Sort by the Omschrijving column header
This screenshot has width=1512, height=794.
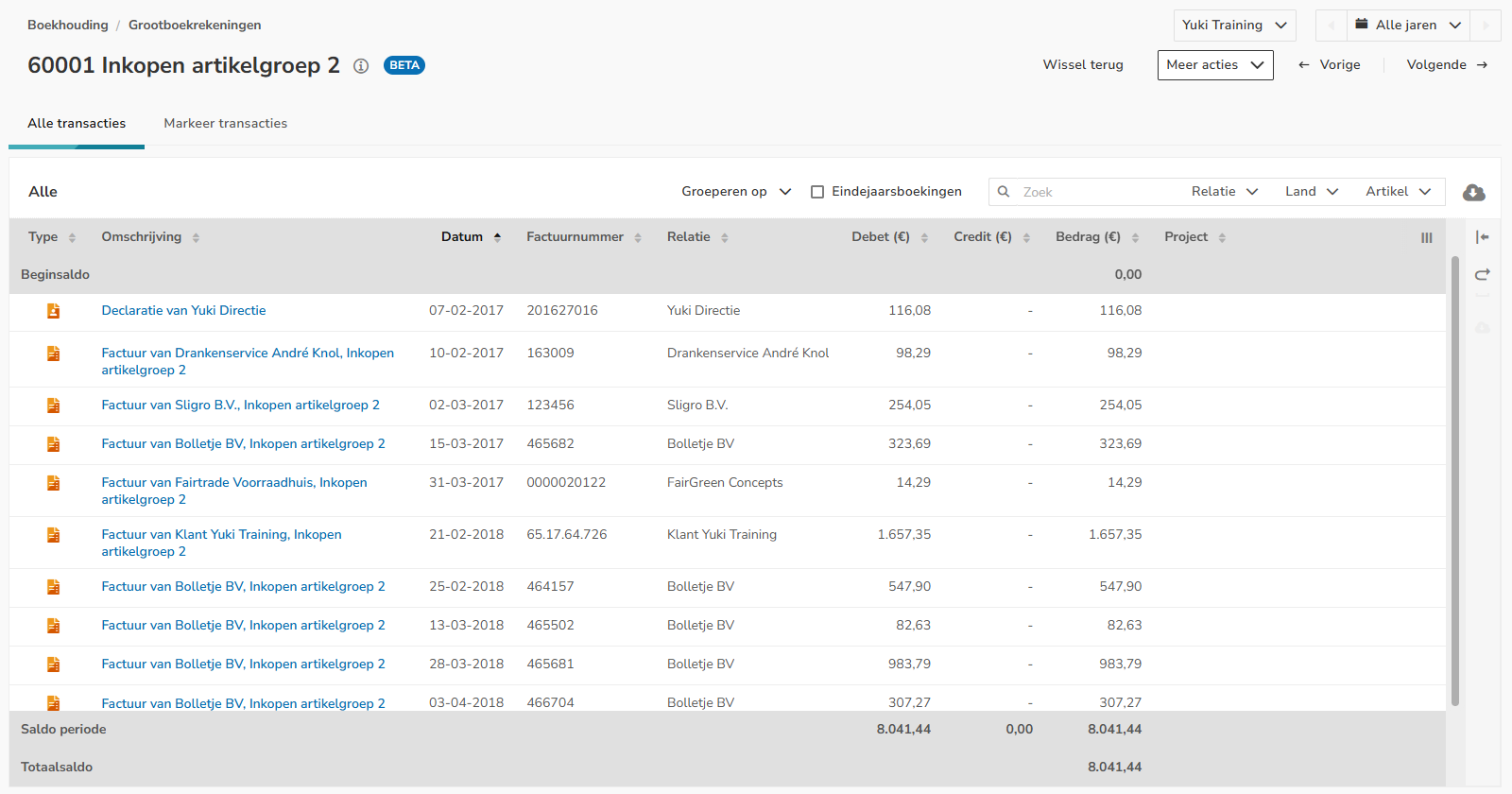click(142, 237)
